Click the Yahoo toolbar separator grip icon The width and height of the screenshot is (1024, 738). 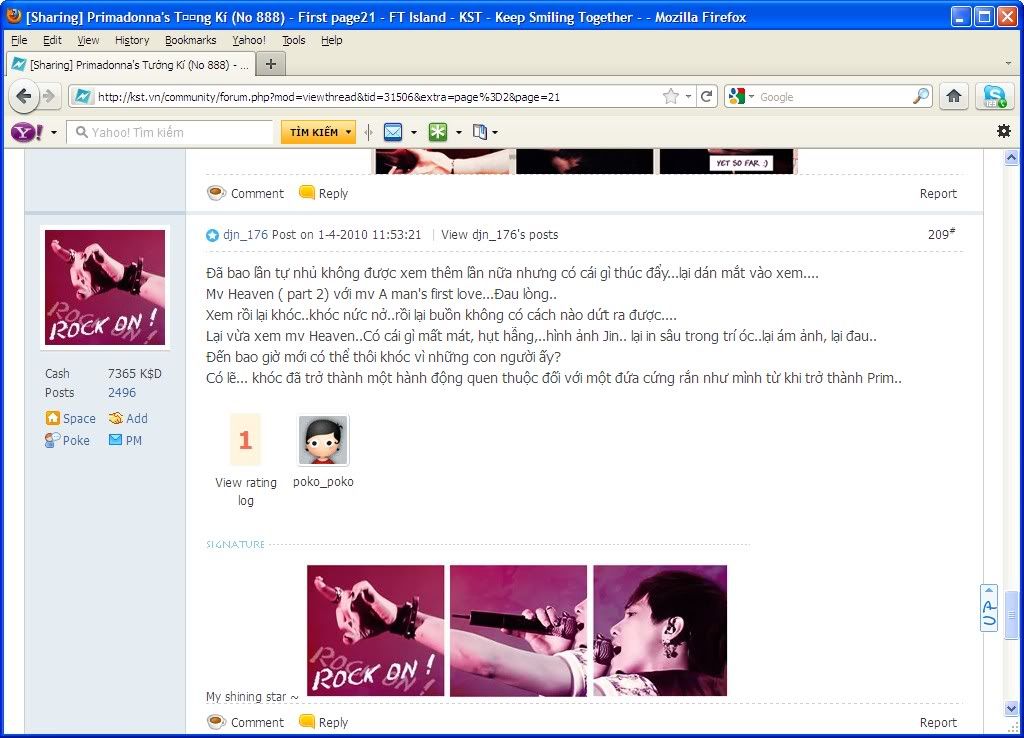click(368, 133)
